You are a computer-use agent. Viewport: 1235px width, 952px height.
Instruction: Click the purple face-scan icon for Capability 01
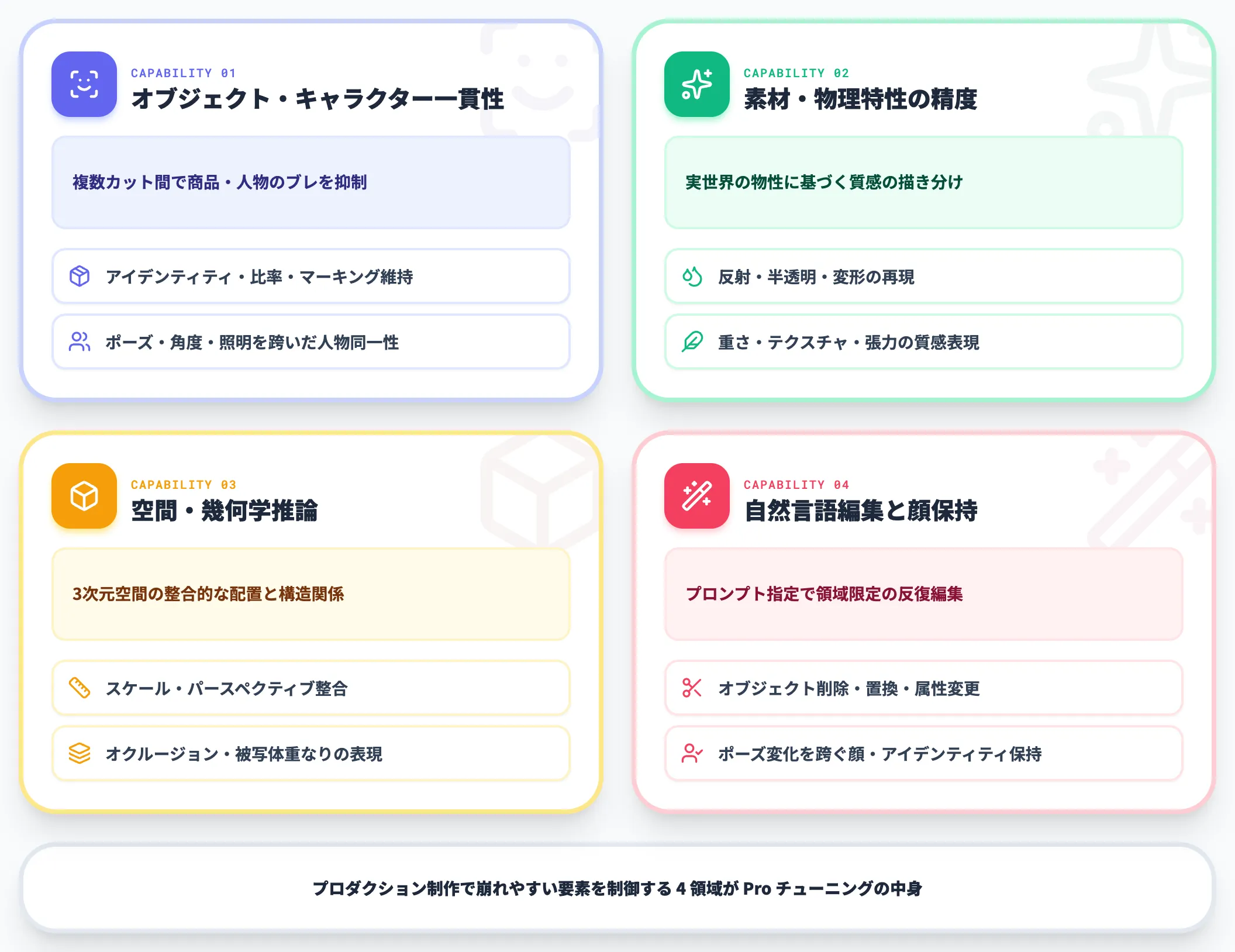click(84, 84)
